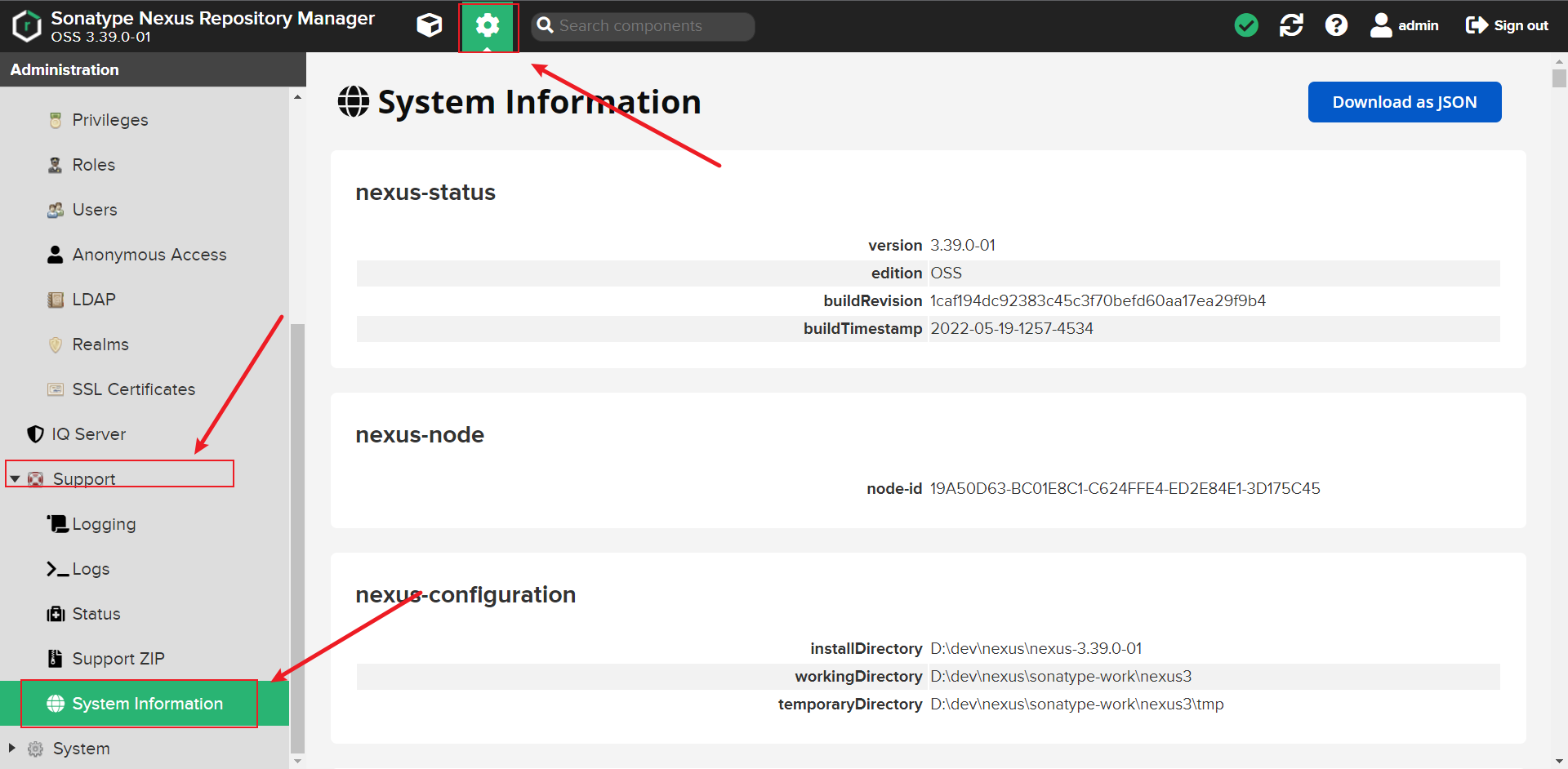Collapse the Support tree node arrow

15,479
